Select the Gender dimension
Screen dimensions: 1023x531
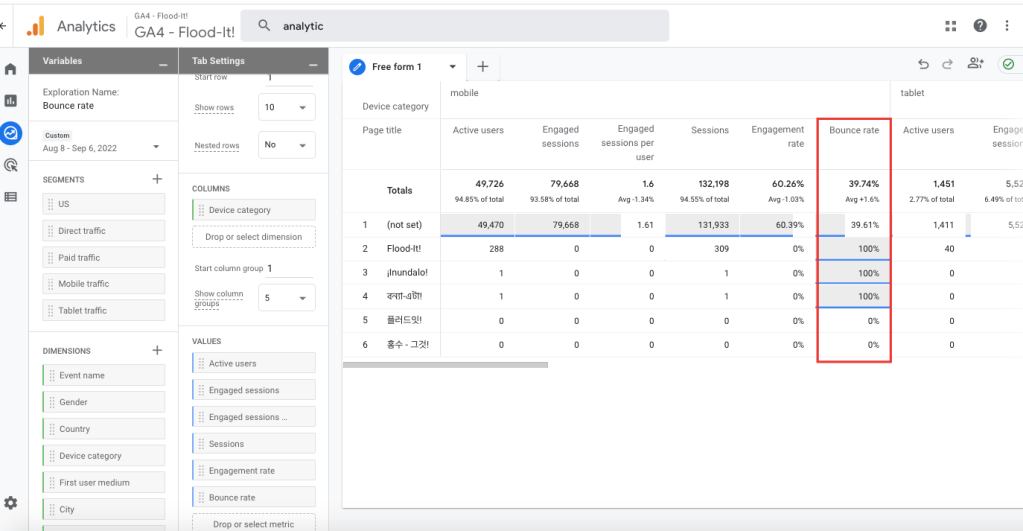[x=104, y=402]
